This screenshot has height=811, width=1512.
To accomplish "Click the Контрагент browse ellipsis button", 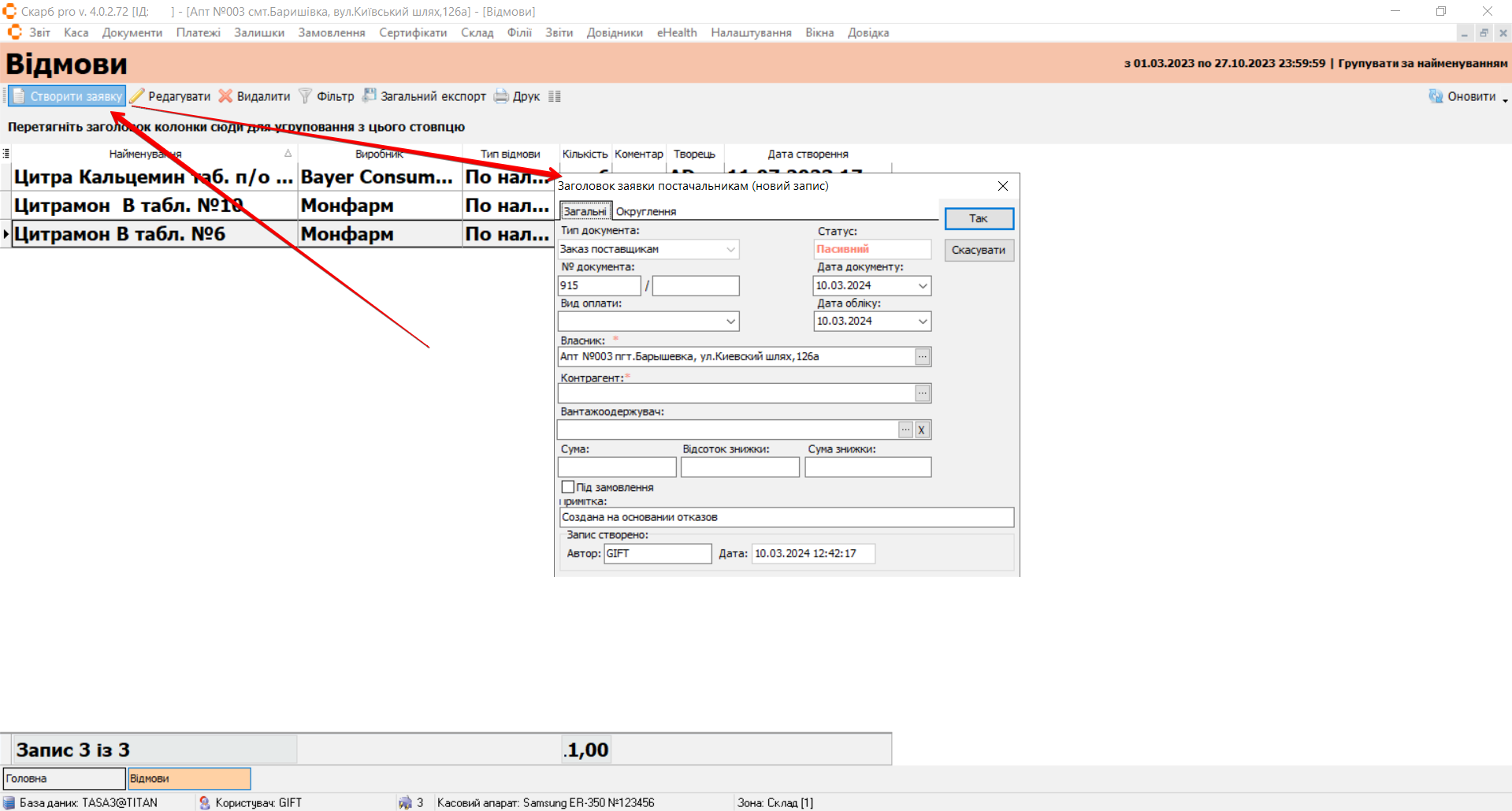I will 923,393.
